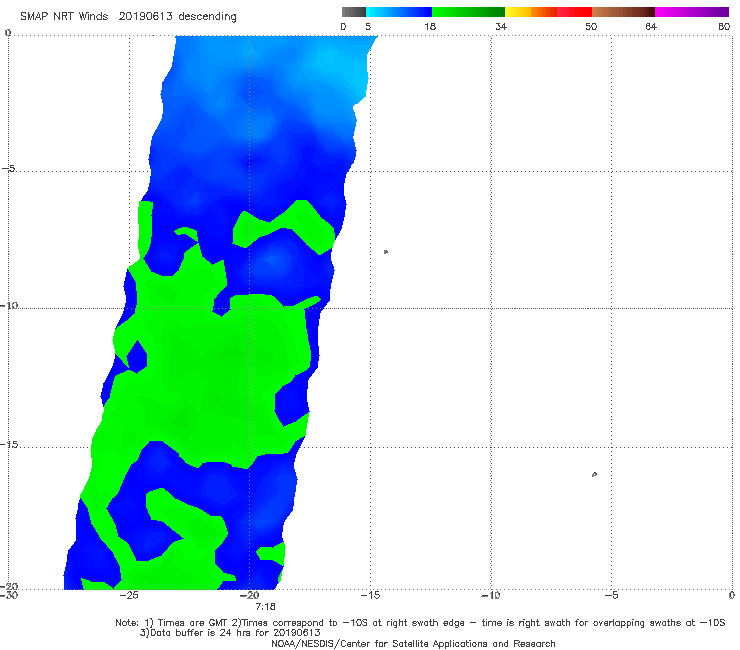Pick the magenta-purple segment of the color bar
This screenshot has height=650, width=740.
(692, 12)
